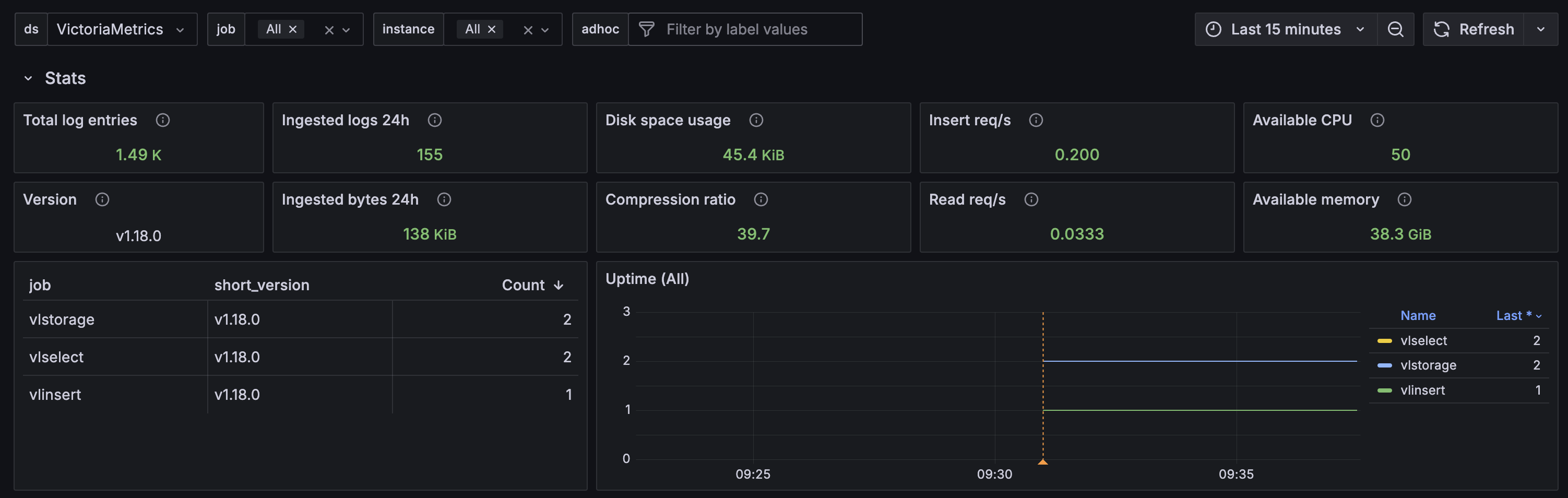Remove the All chip from job filter
1568x498 pixels.
(x=293, y=29)
